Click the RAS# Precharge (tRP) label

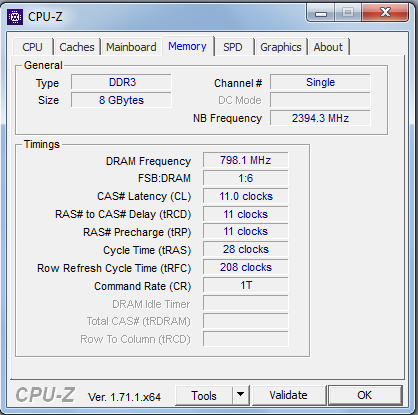click(x=137, y=232)
